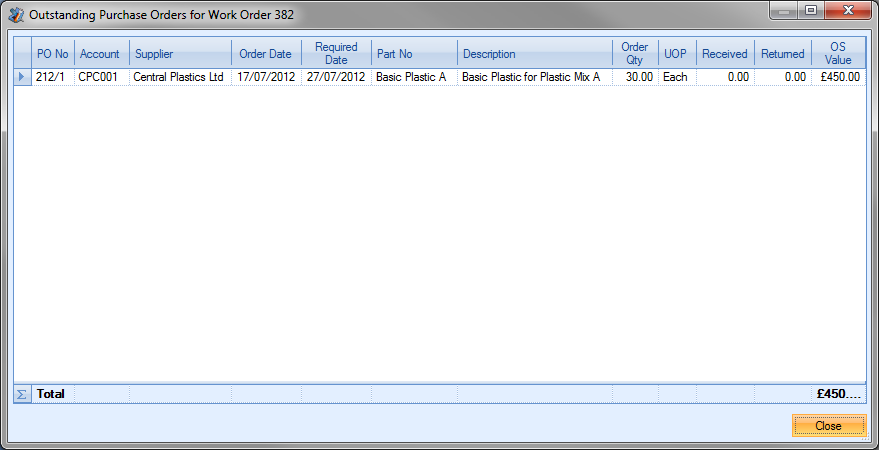Click the UOP column header
Screen dimensions: 879x450
pyautogui.click(x=676, y=54)
